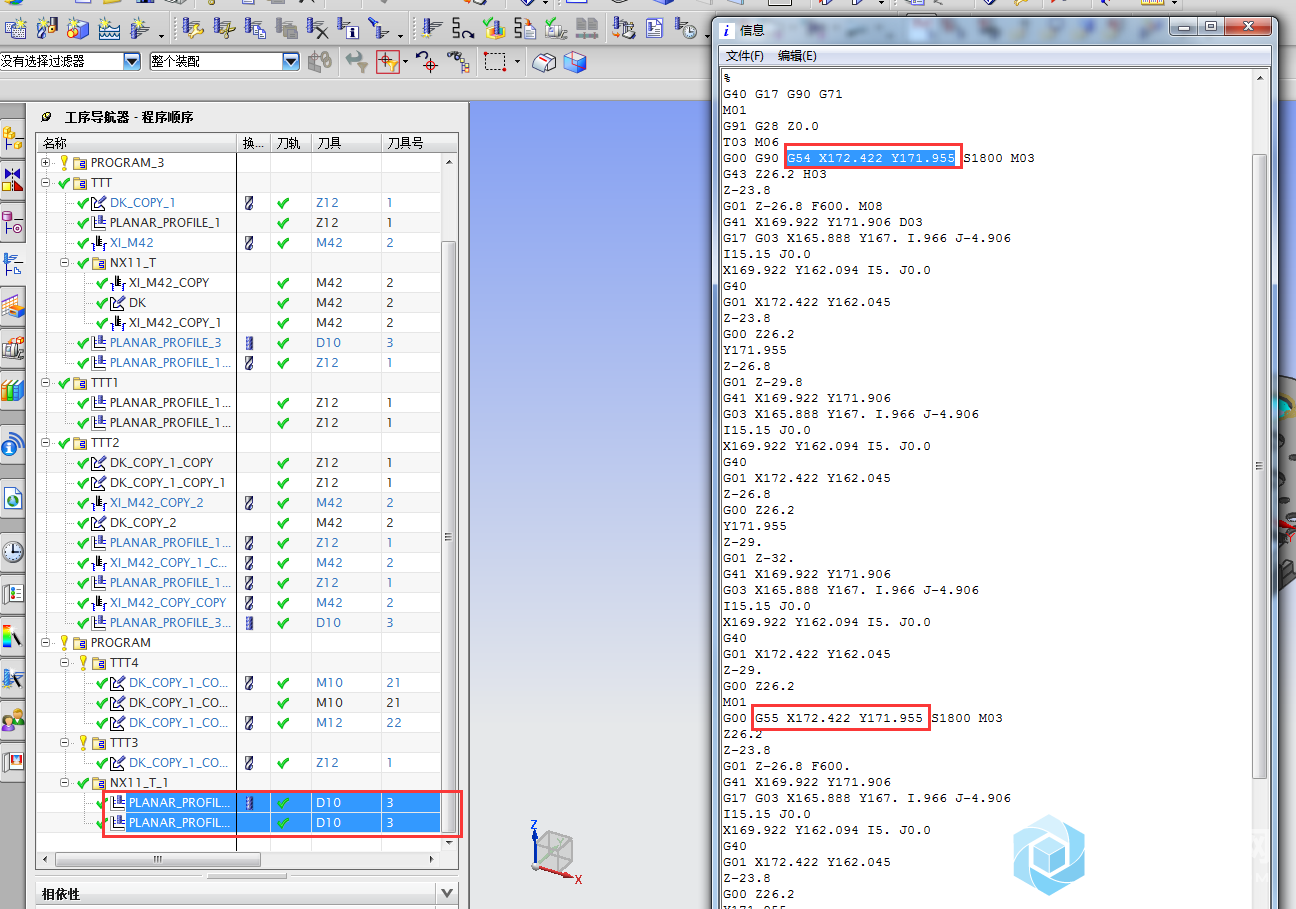Select the DK_COPY_2 operation
The image size is (1296, 909).
point(143,523)
